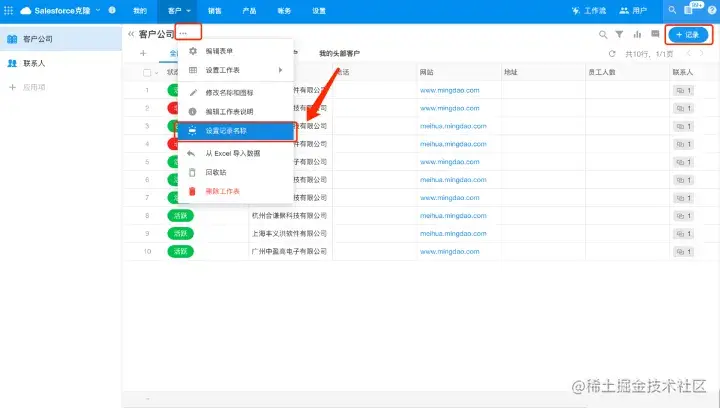The width and height of the screenshot is (720, 408).
Task: Open the Salesforce克隆 app name dropdown
Action: click(x=98, y=10)
